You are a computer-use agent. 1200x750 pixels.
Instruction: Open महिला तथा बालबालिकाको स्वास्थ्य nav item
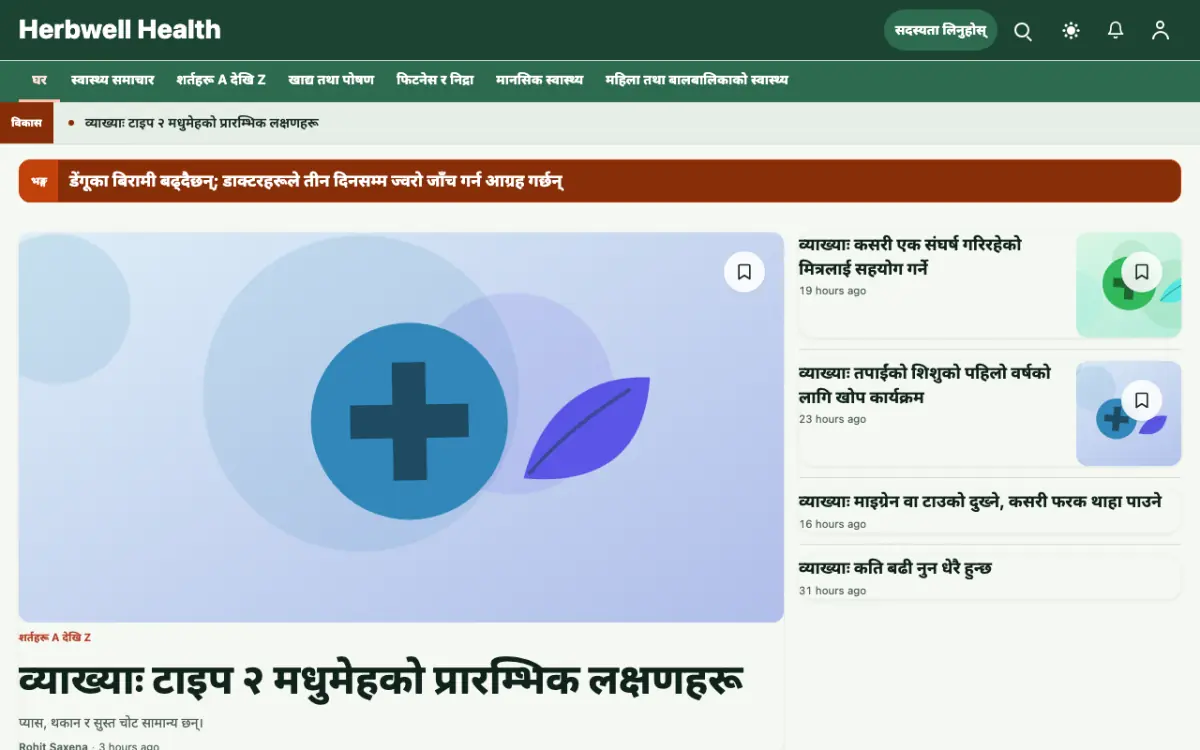coord(697,80)
